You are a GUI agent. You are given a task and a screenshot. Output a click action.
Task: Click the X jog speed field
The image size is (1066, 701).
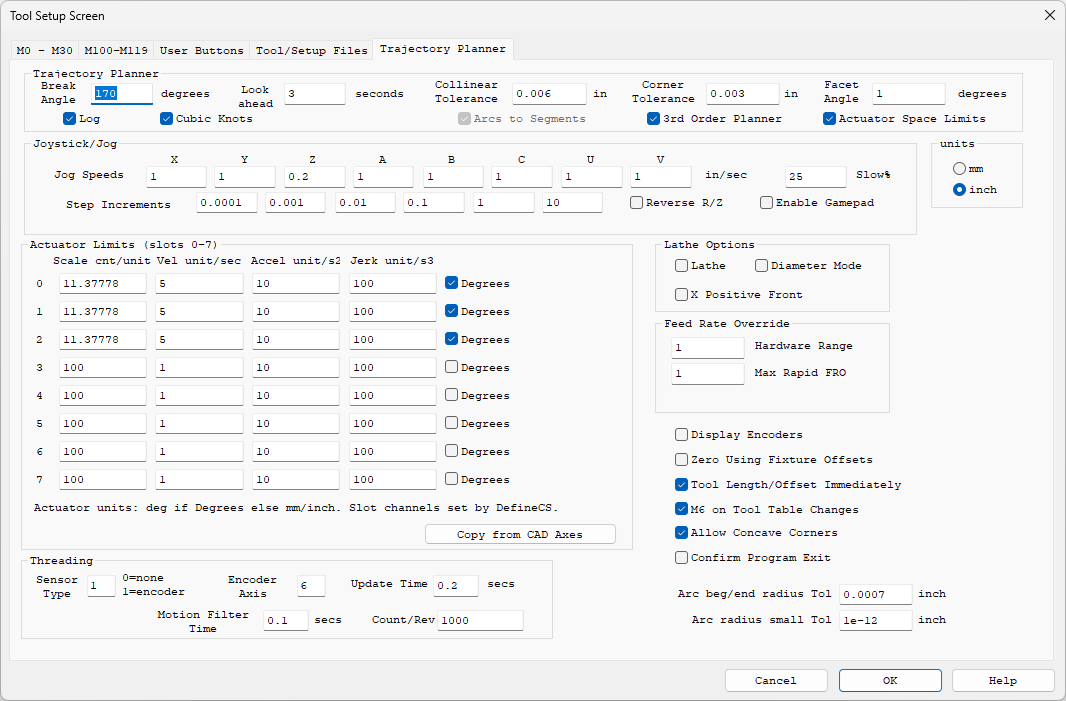point(176,177)
